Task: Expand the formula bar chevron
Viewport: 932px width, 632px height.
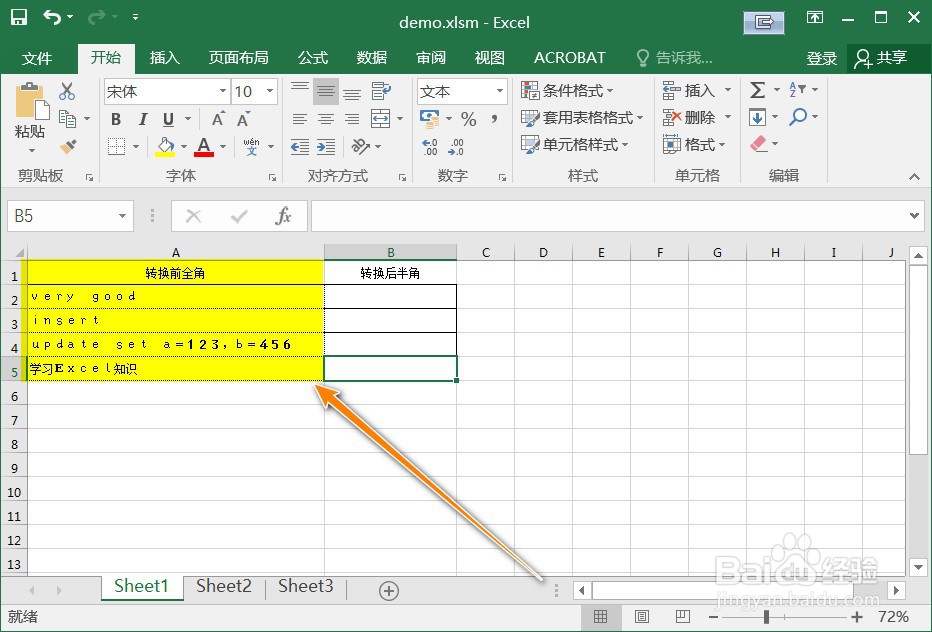Action: [x=914, y=216]
